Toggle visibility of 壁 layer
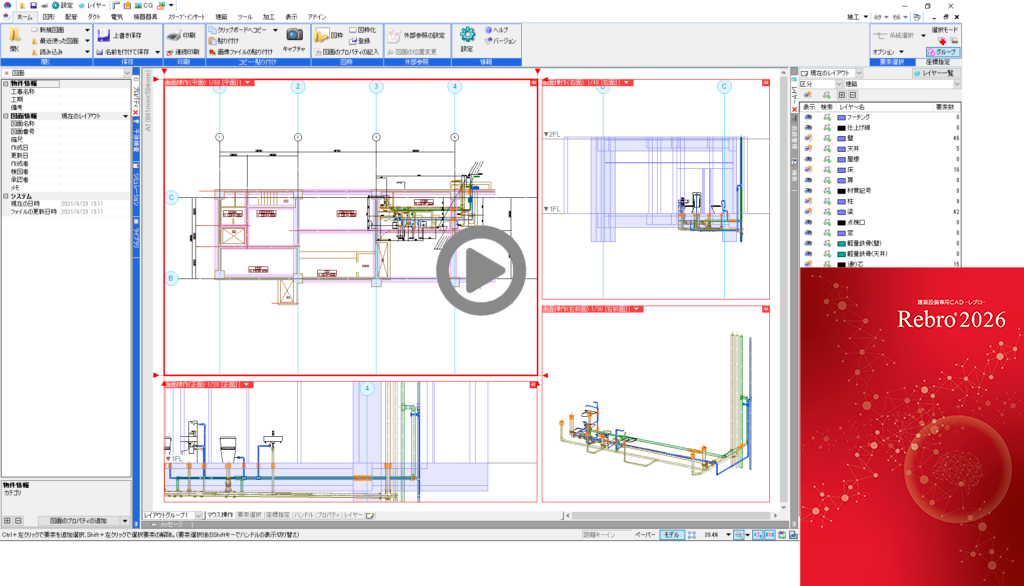Viewport: 1024px width, 586px height. click(808, 138)
